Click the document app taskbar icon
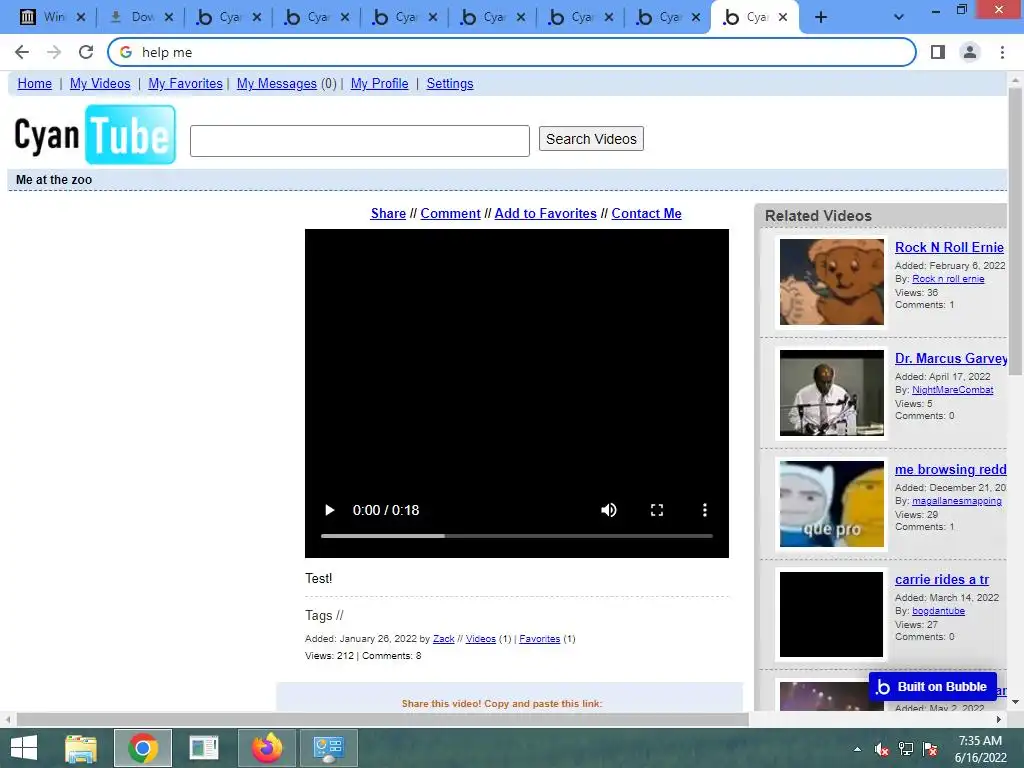This screenshot has width=1024, height=768. click(204, 748)
